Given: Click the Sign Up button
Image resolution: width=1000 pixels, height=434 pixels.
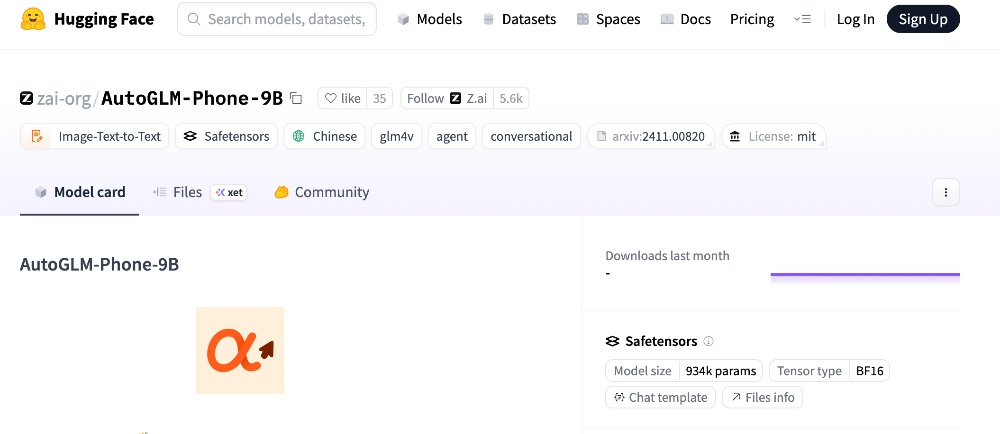Looking at the screenshot, I should point(923,19).
